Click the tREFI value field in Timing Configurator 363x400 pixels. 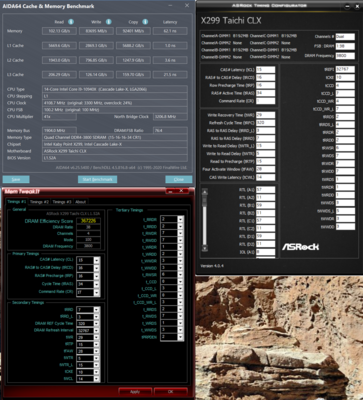point(345,69)
